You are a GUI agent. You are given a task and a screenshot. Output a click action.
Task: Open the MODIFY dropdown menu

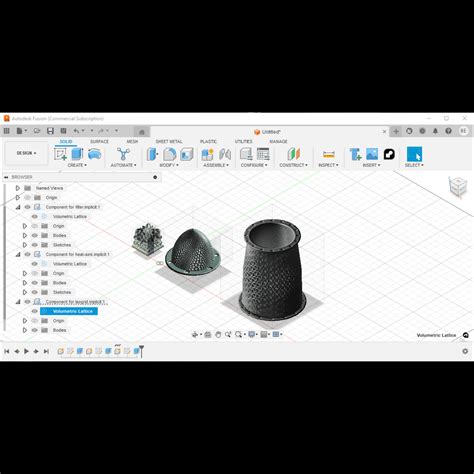tap(169, 165)
